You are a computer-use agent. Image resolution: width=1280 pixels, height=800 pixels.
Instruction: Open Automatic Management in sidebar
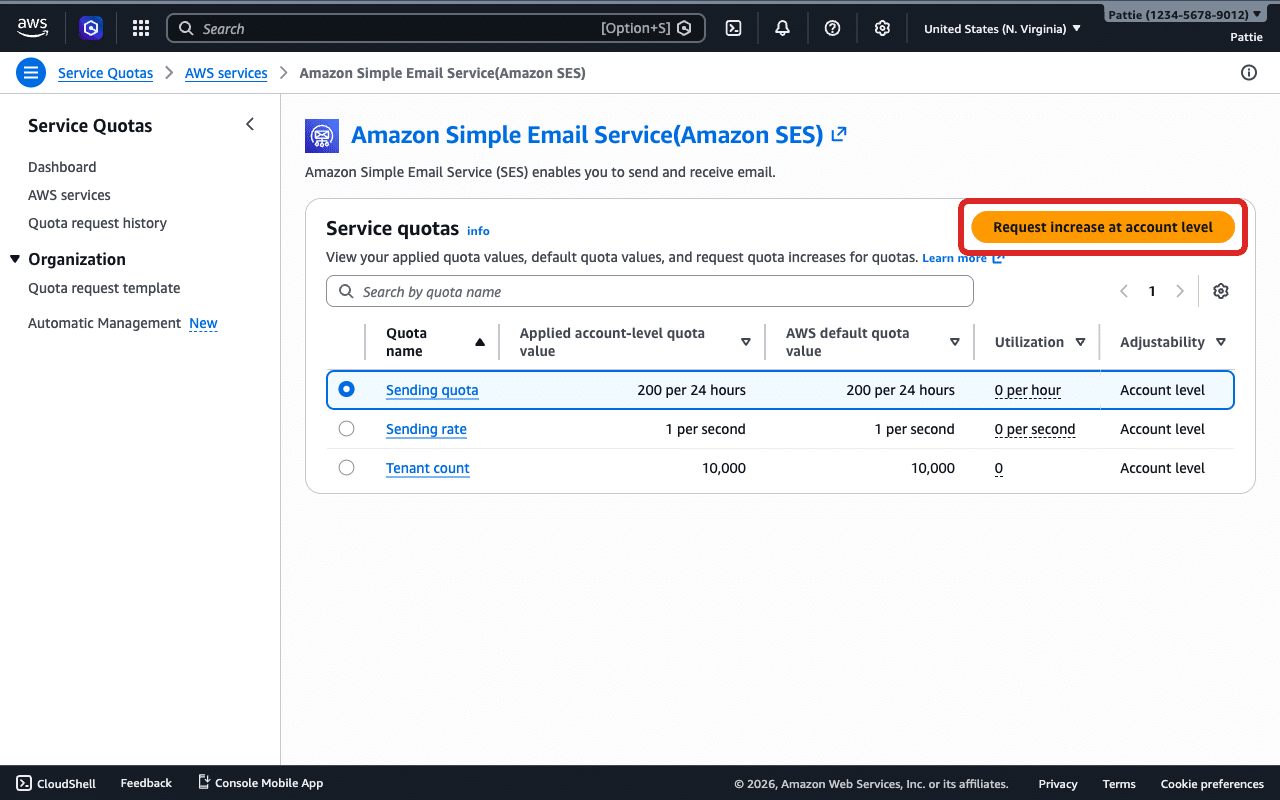(104, 323)
